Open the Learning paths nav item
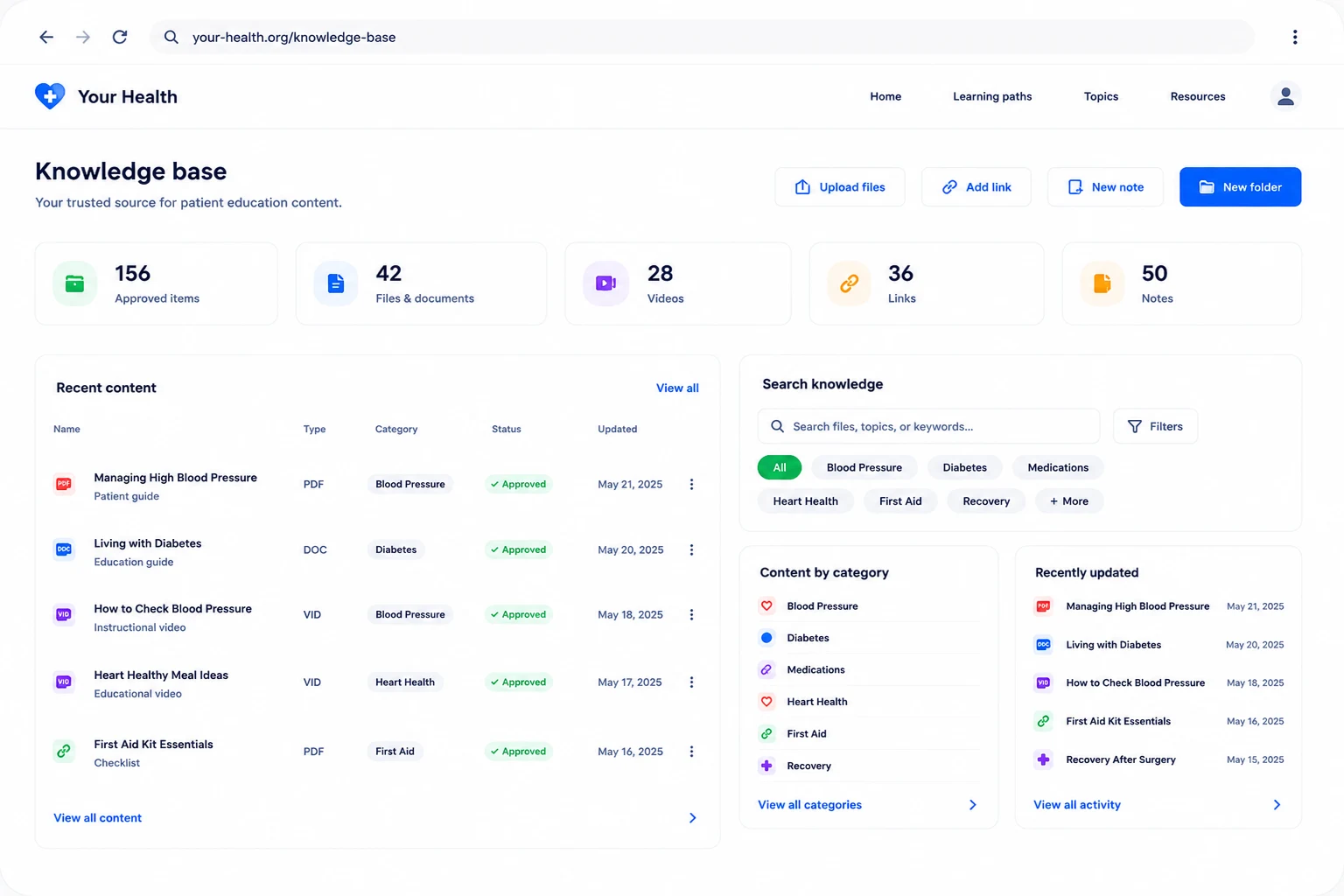The height and width of the screenshot is (896, 1344). [x=992, y=96]
